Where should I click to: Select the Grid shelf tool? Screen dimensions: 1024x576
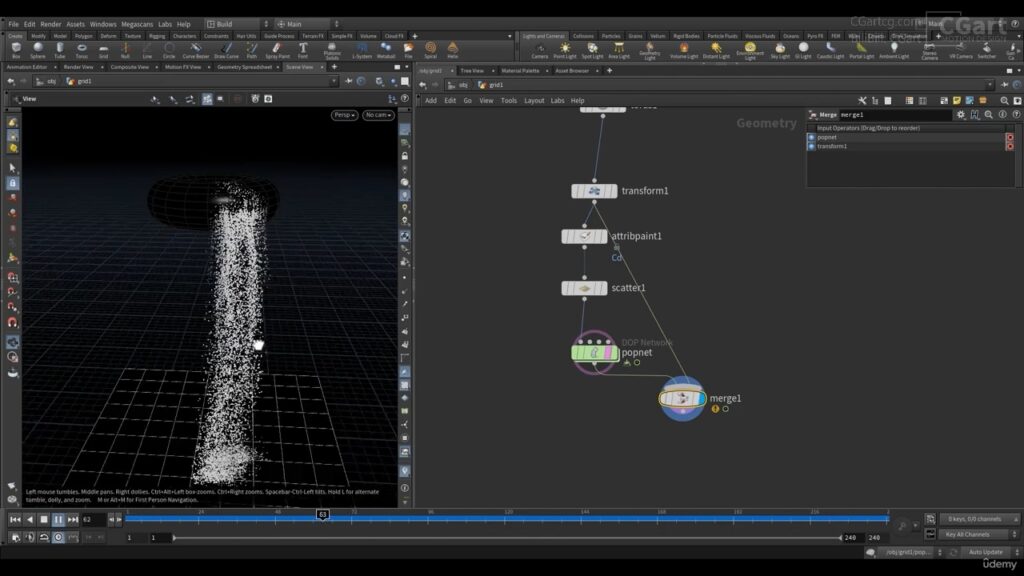click(103, 50)
